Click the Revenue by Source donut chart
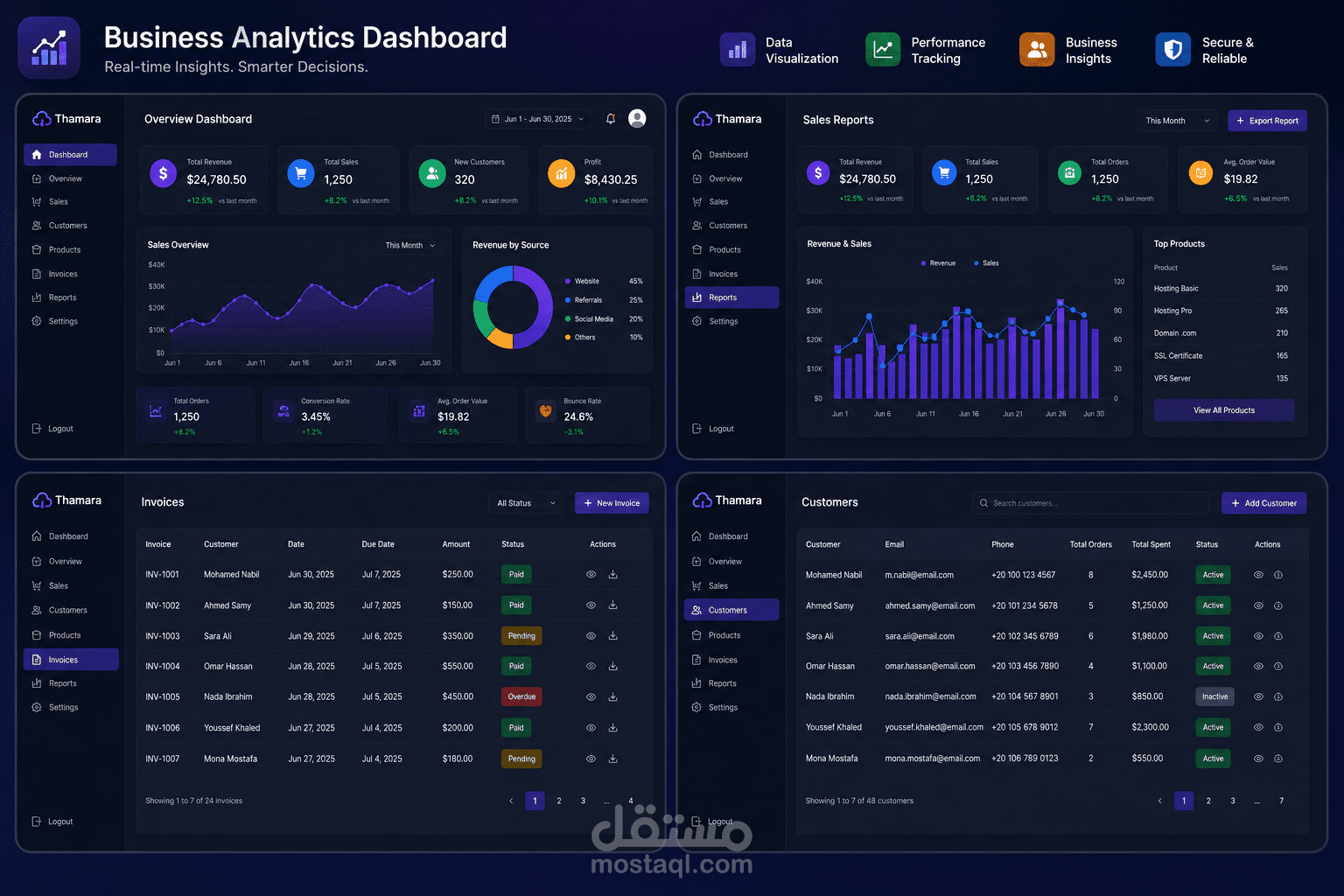1344x896 pixels. (x=513, y=307)
